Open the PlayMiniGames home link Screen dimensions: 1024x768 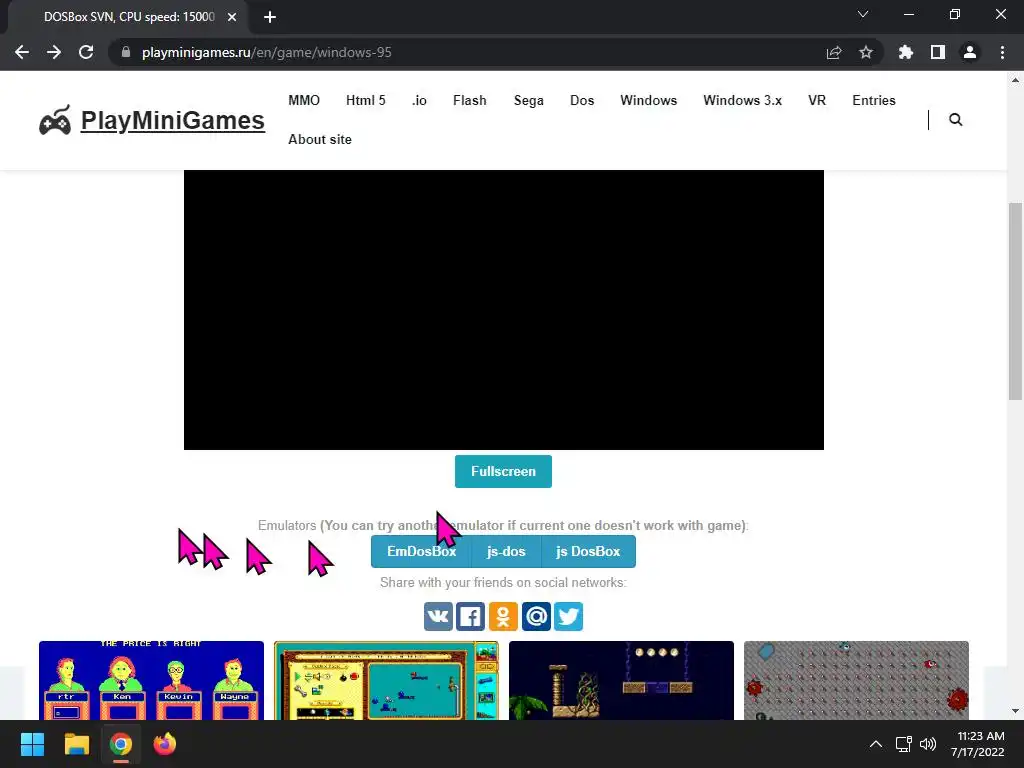tap(172, 120)
